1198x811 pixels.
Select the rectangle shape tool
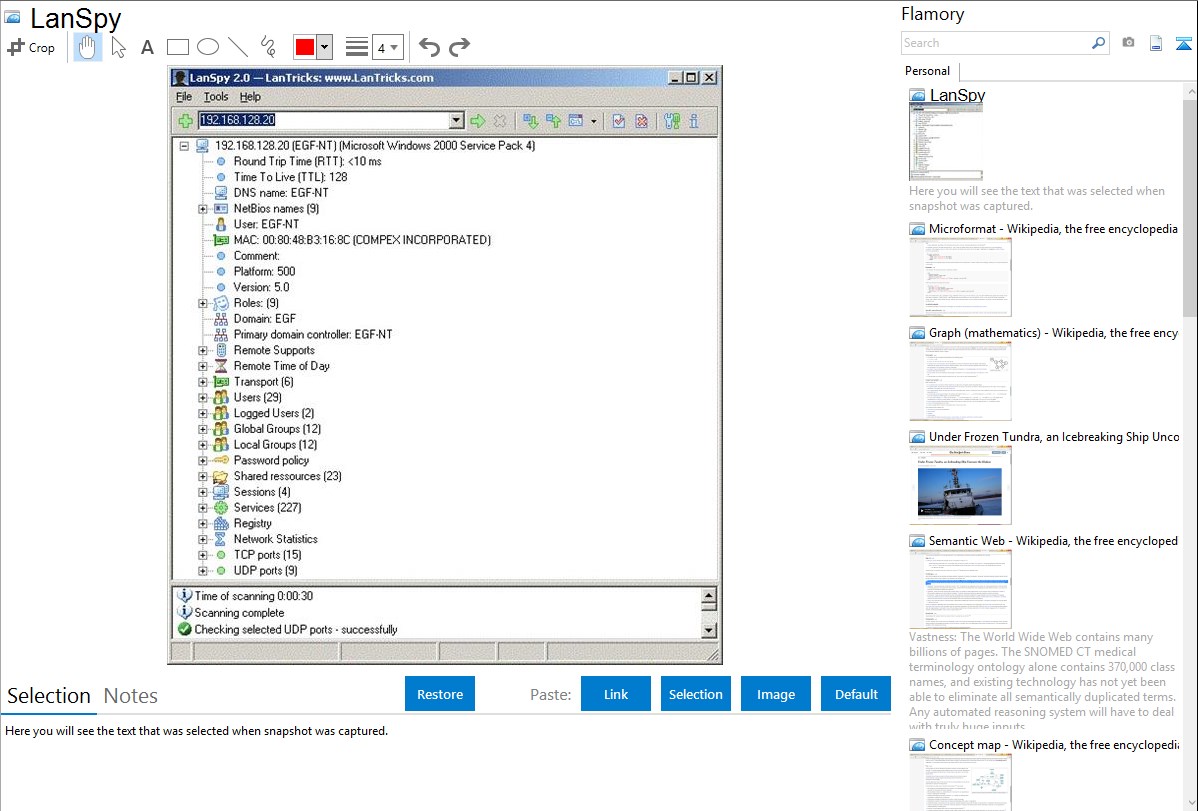pyautogui.click(x=177, y=47)
